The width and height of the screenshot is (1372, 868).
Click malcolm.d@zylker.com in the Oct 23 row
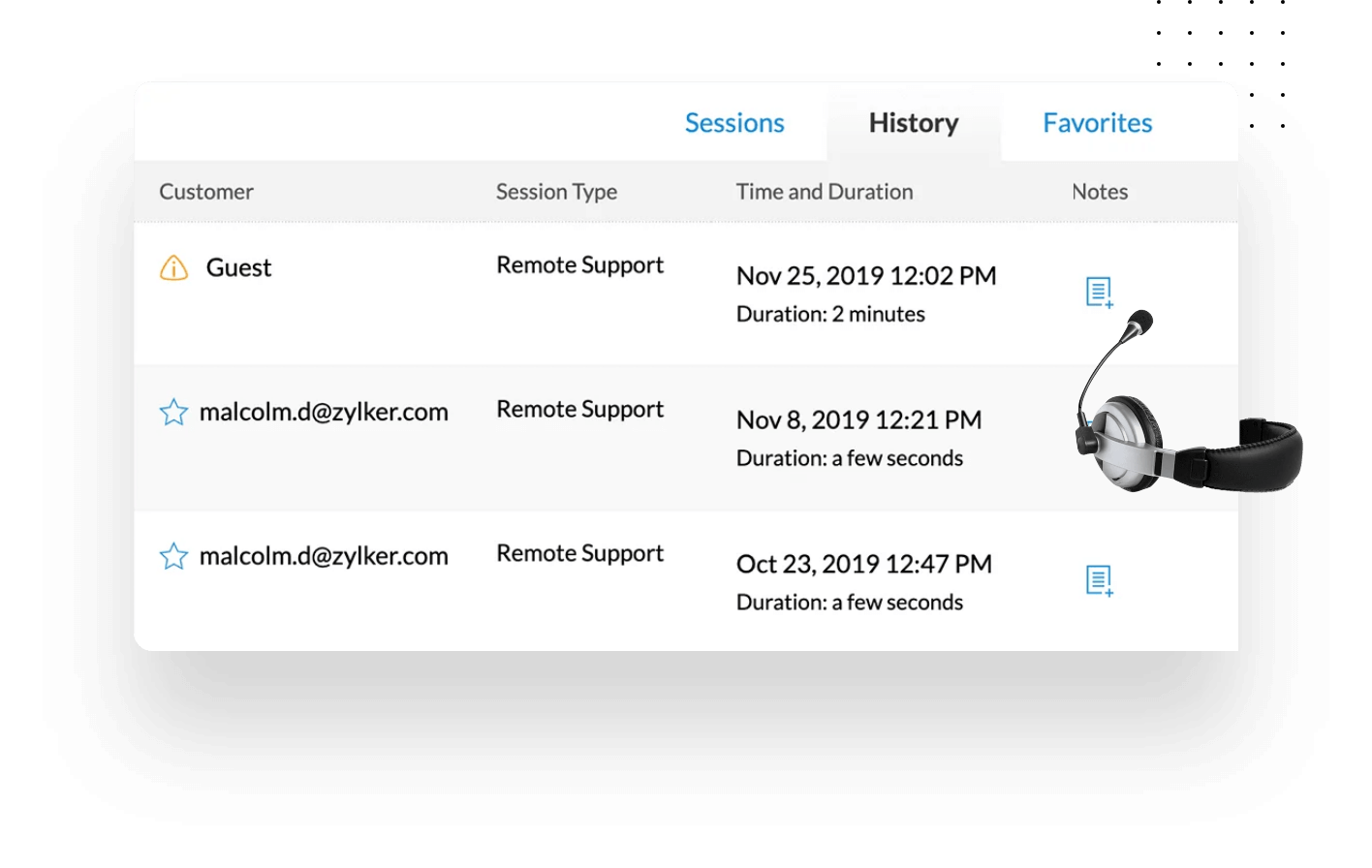(x=324, y=556)
